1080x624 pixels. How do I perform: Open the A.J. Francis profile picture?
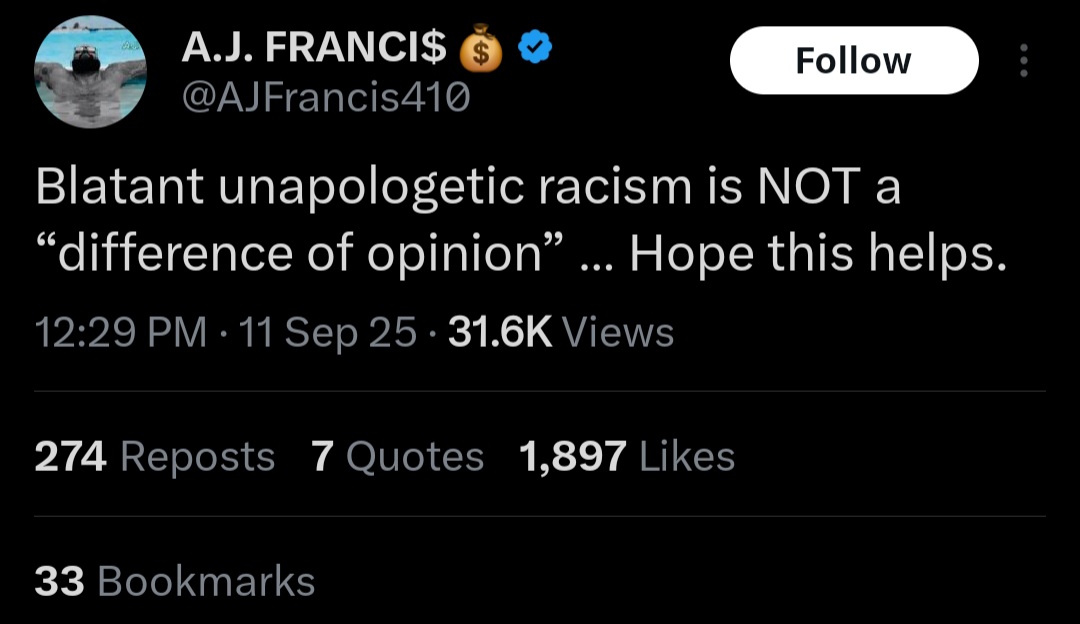pyautogui.click(x=91, y=73)
